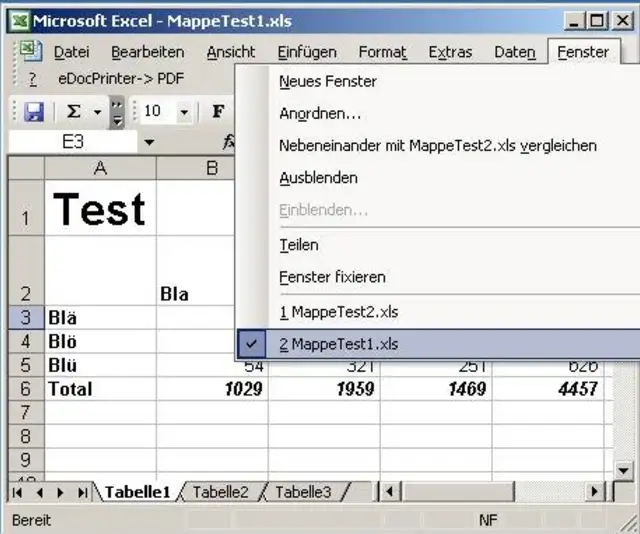The image size is (640, 534).
Task: Switch to 1 MappeTest2.xls window
Action: pyautogui.click(x=438, y=312)
